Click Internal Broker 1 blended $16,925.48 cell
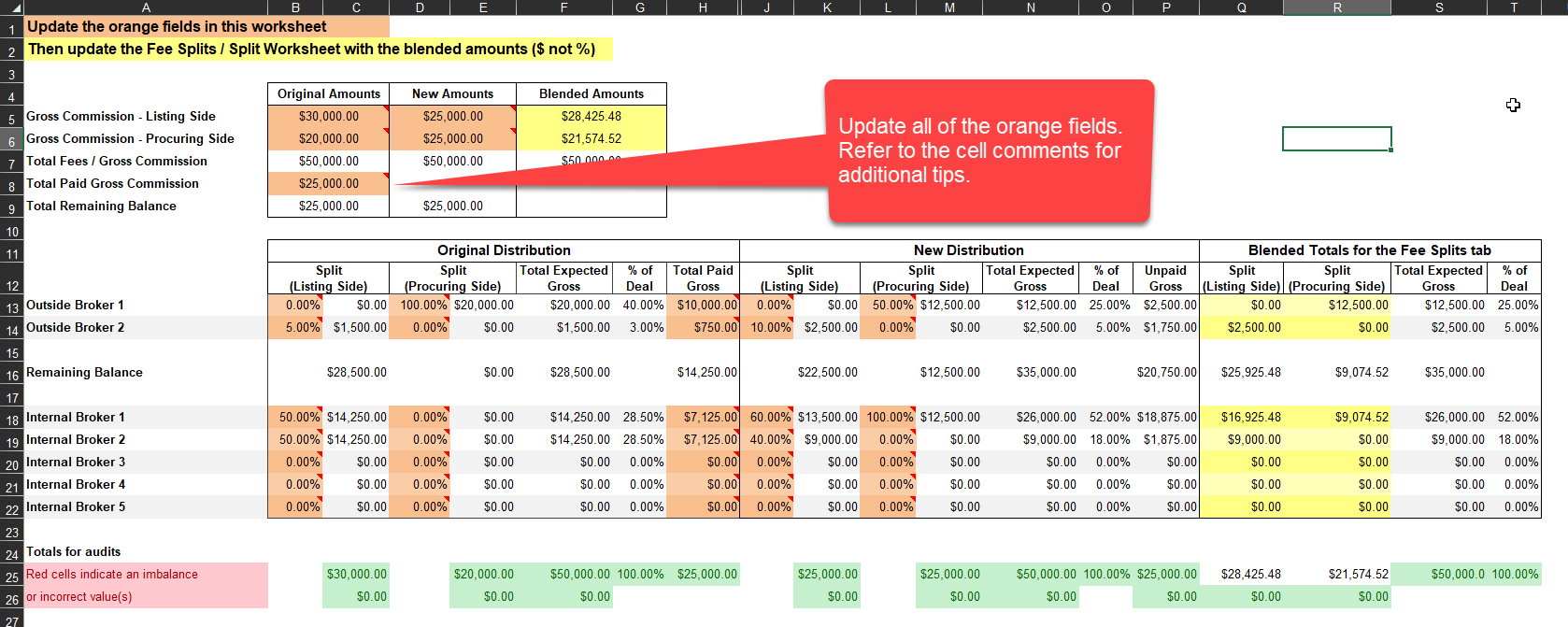Image resolution: width=1568 pixels, height=627 pixels. tap(1242, 418)
